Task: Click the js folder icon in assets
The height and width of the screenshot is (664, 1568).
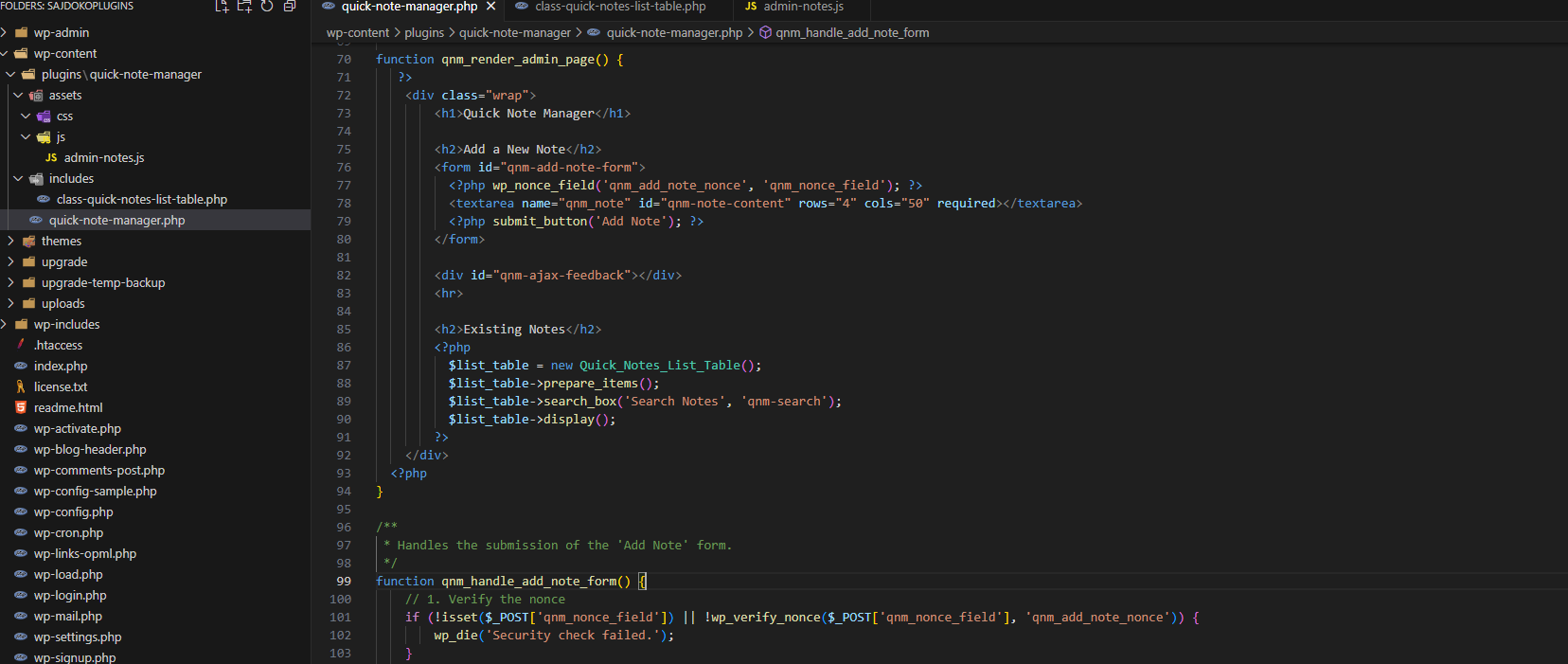Action: pyautogui.click(x=44, y=136)
